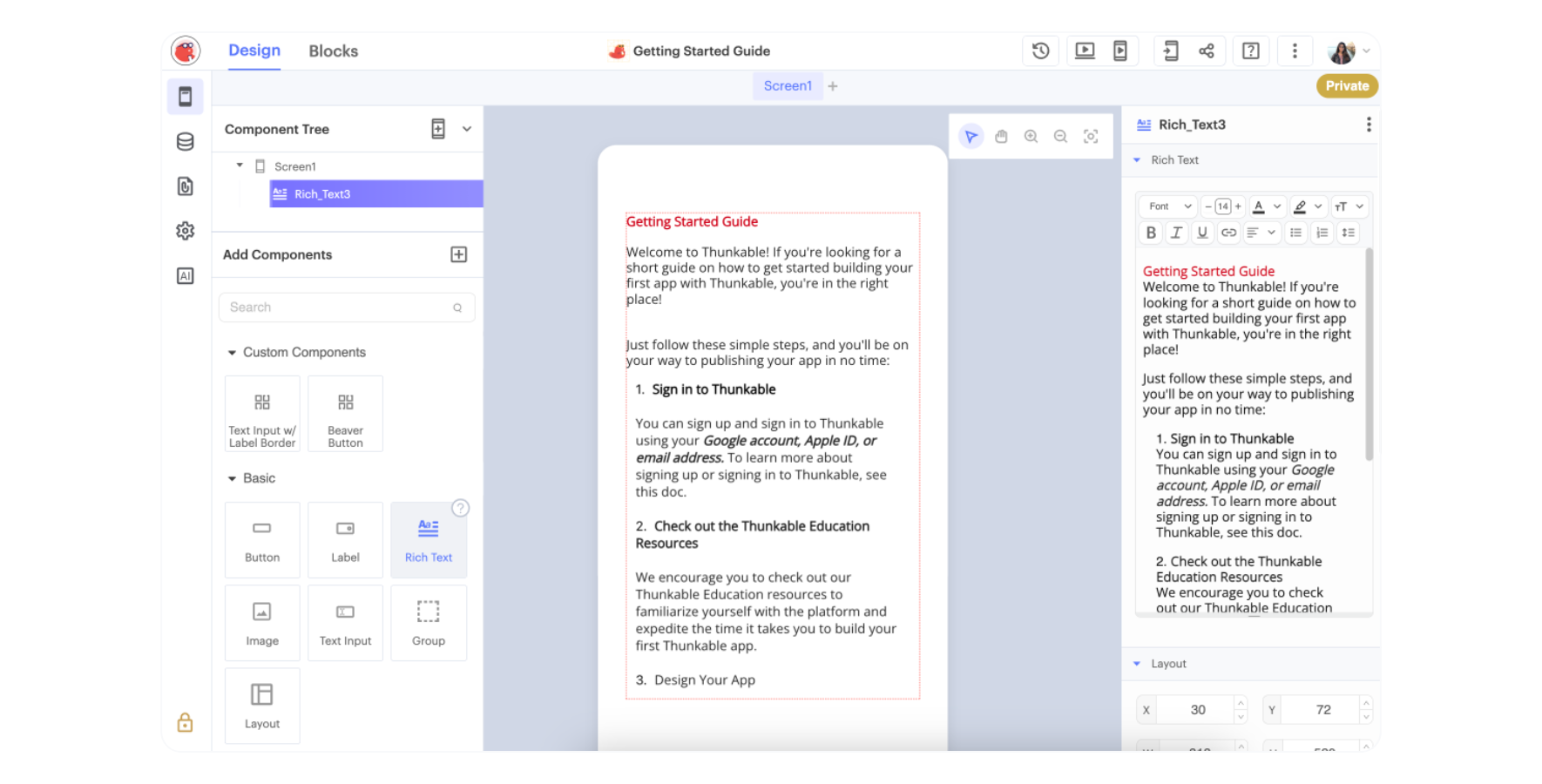Click the web preview play icon

(x=1085, y=51)
